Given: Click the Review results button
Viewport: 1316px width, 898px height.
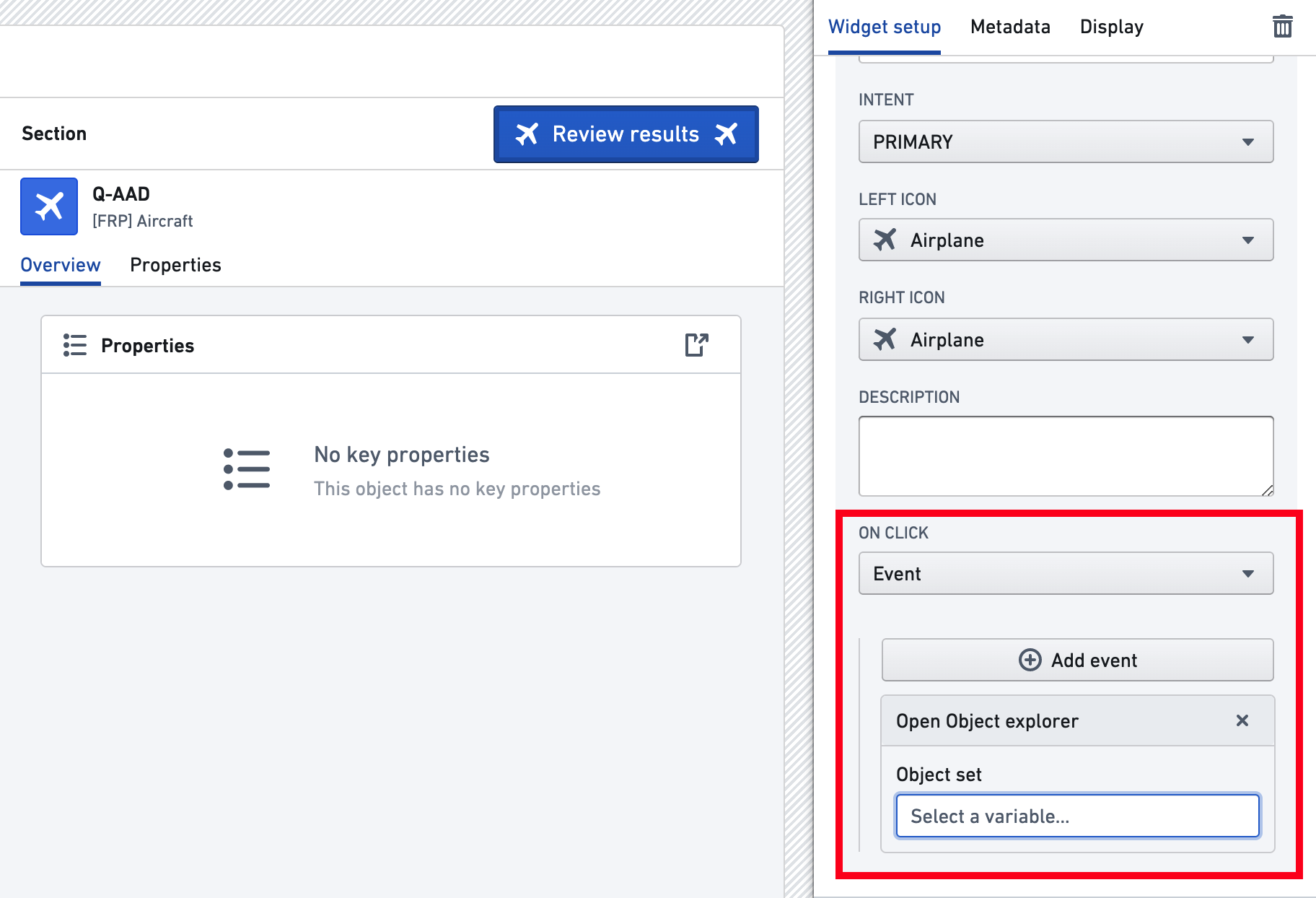Looking at the screenshot, I should pos(626,134).
